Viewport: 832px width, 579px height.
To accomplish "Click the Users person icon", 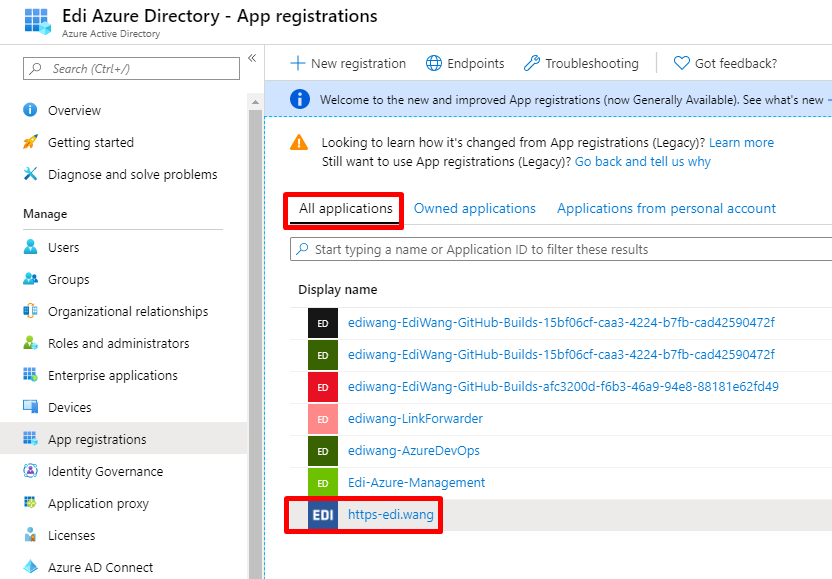I will pos(30,247).
